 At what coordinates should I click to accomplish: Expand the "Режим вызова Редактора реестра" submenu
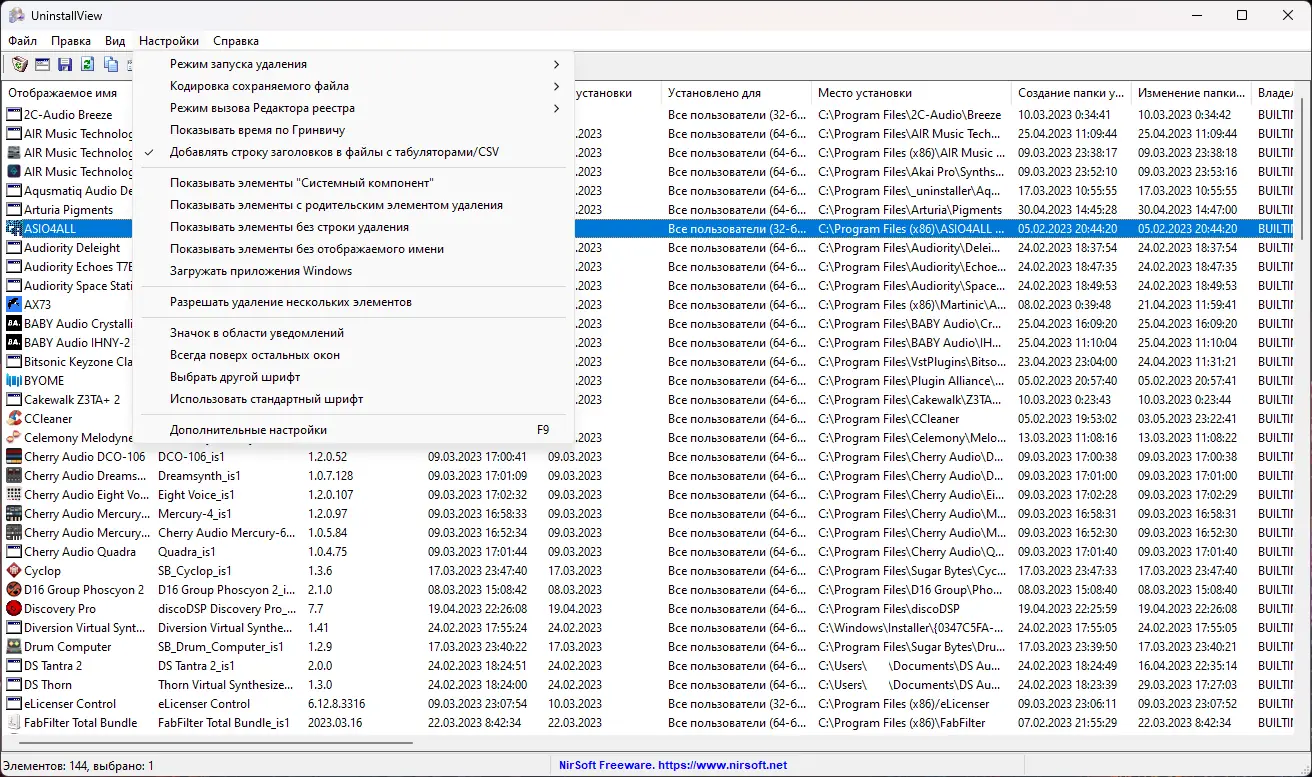coord(354,108)
